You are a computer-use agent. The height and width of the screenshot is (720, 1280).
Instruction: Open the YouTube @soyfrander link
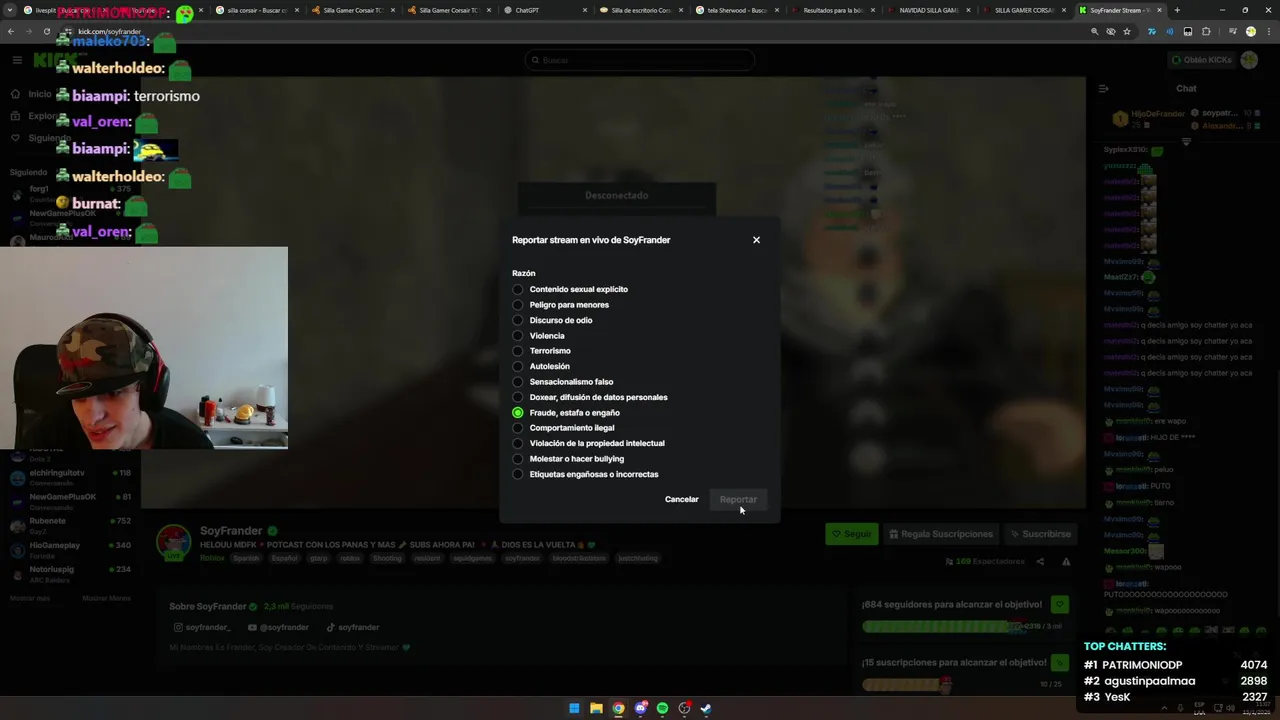tap(278, 627)
